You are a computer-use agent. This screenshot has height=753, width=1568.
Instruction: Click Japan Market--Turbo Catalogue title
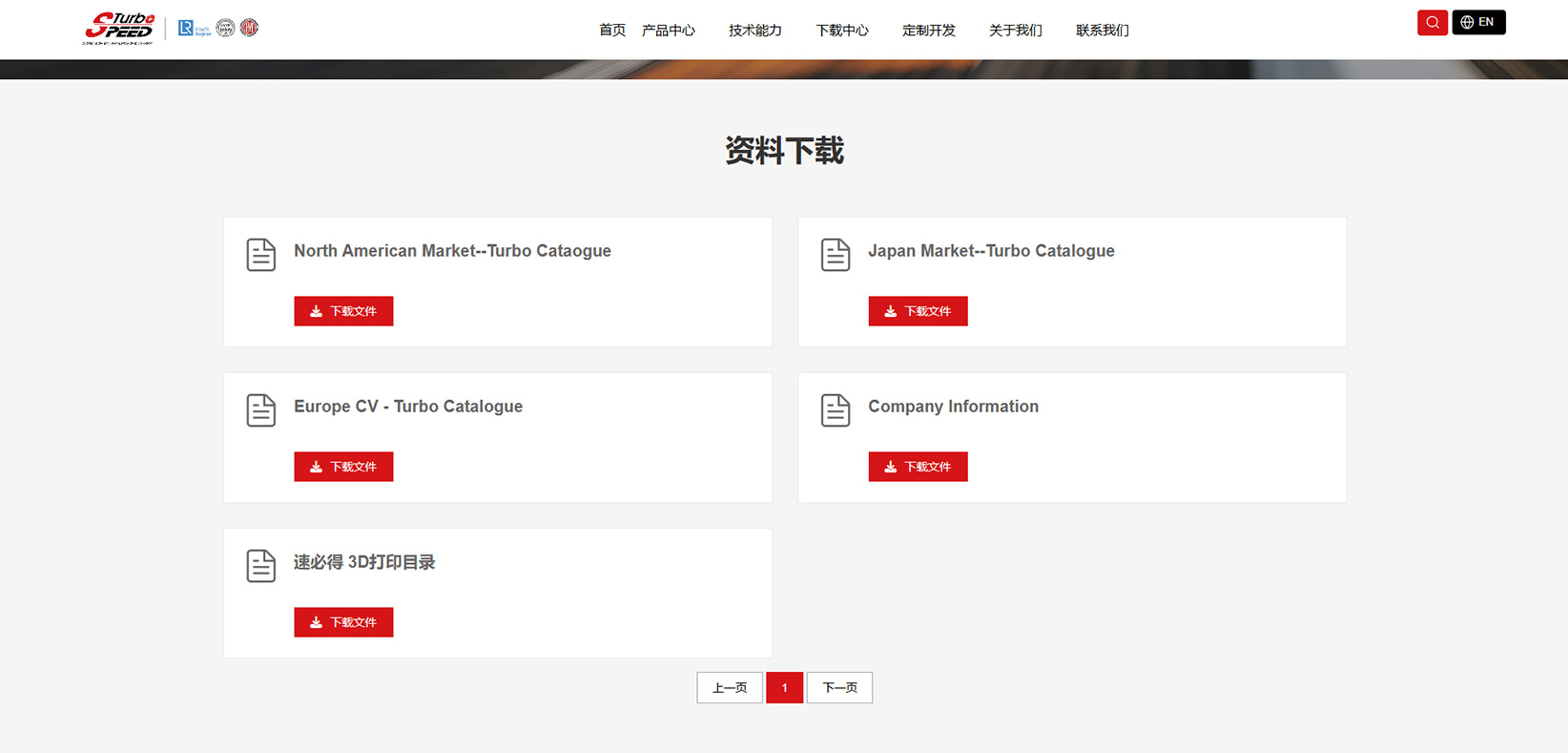(x=991, y=251)
